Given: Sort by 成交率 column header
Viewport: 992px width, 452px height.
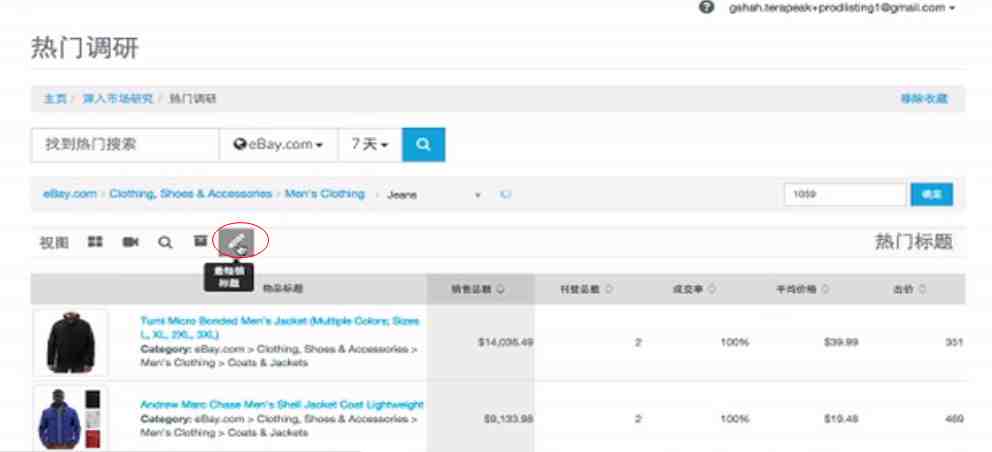Looking at the screenshot, I should (695, 289).
